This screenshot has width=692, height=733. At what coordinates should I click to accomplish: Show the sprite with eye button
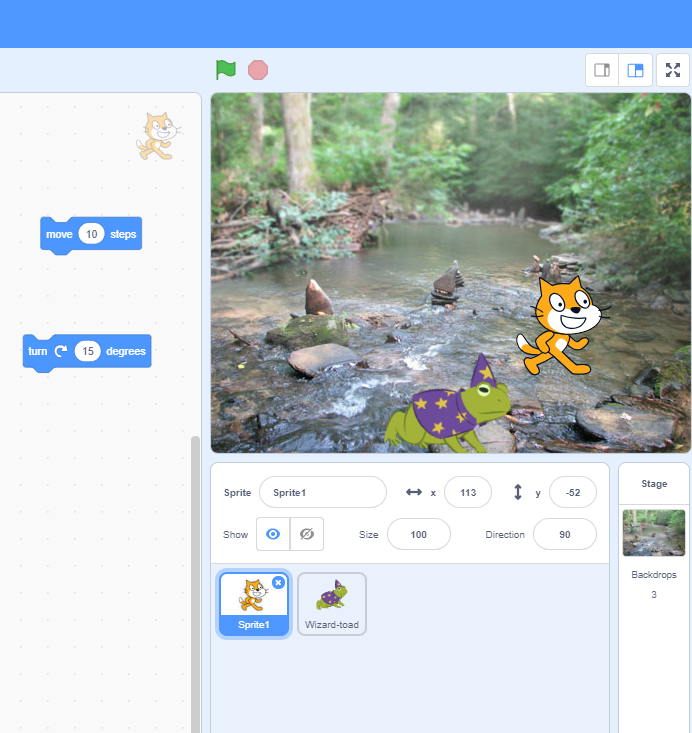[273, 534]
